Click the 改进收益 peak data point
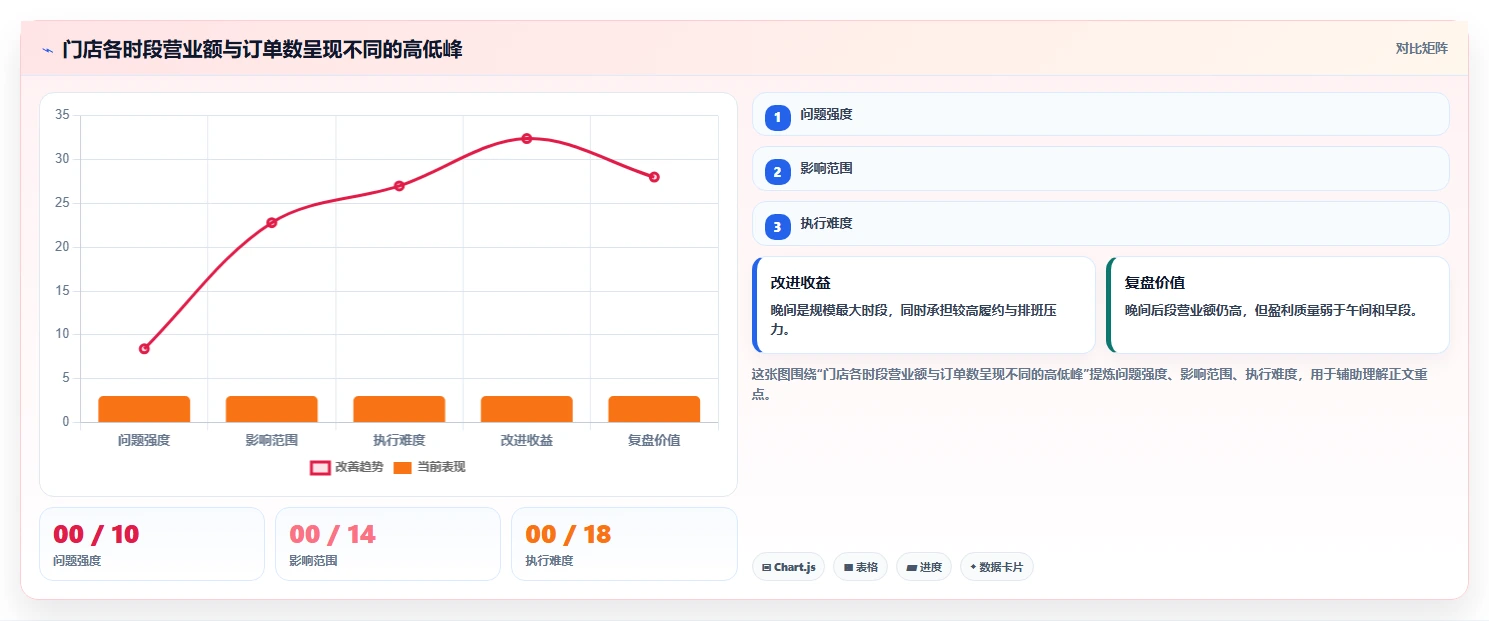 click(526, 138)
